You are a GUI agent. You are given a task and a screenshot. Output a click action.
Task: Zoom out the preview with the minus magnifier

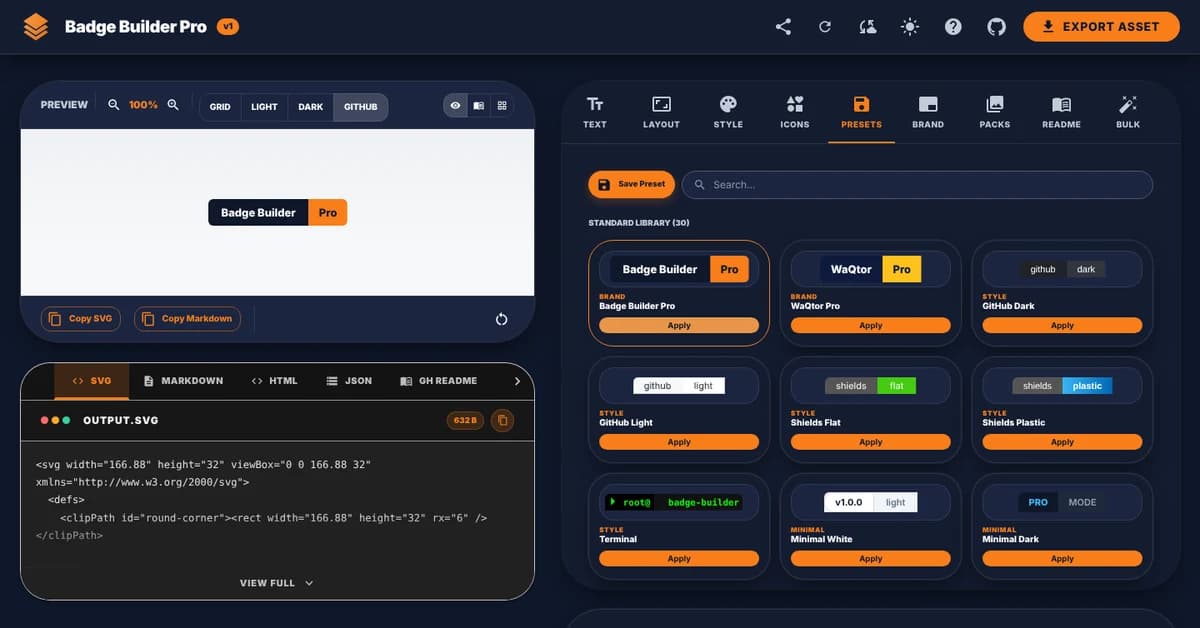[x=113, y=104]
